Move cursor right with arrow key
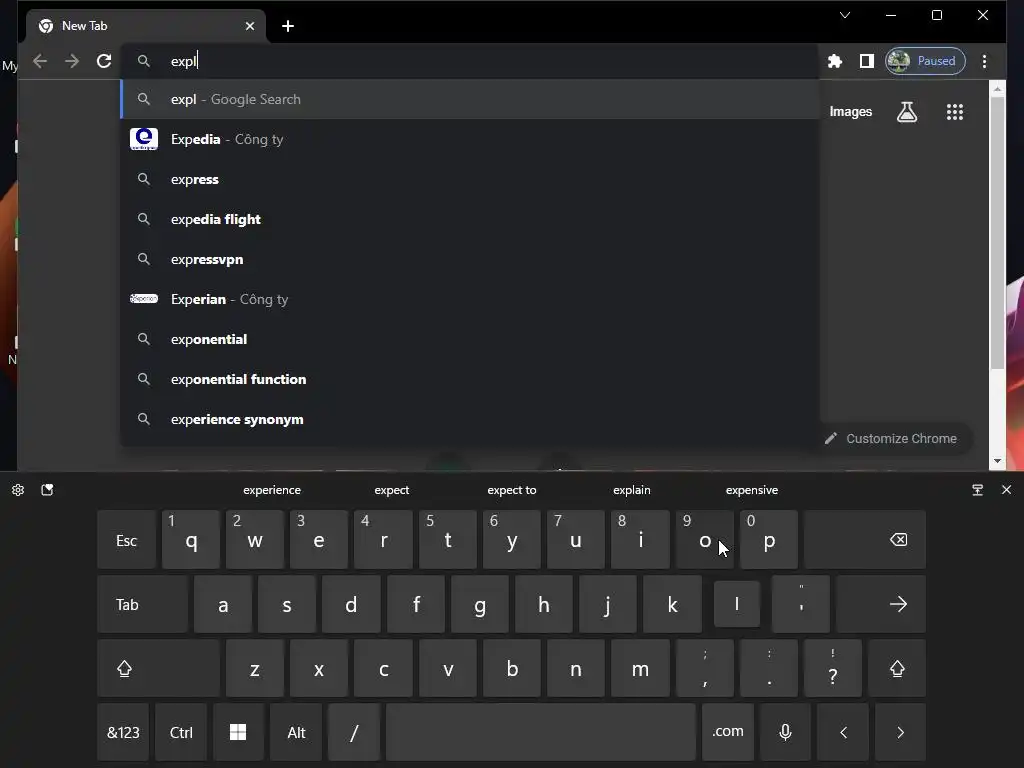 click(x=901, y=732)
